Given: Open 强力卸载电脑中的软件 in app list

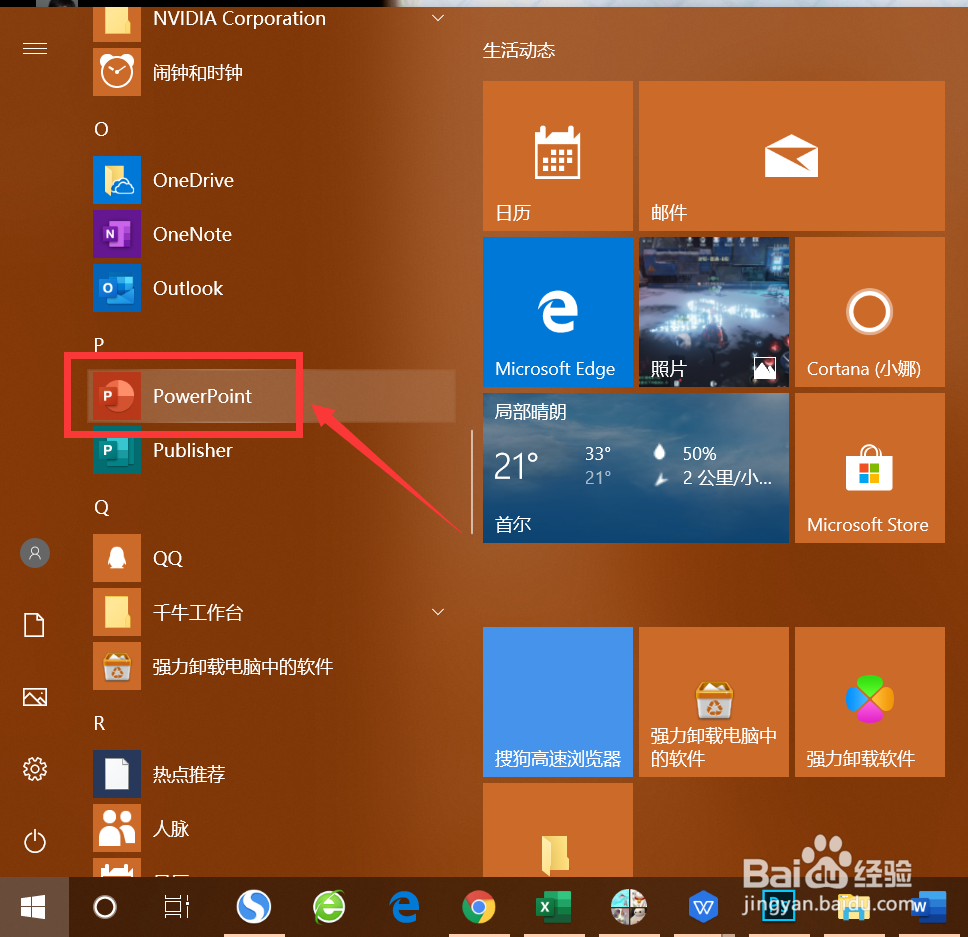Looking at the screenshot, I should point(272,666).
